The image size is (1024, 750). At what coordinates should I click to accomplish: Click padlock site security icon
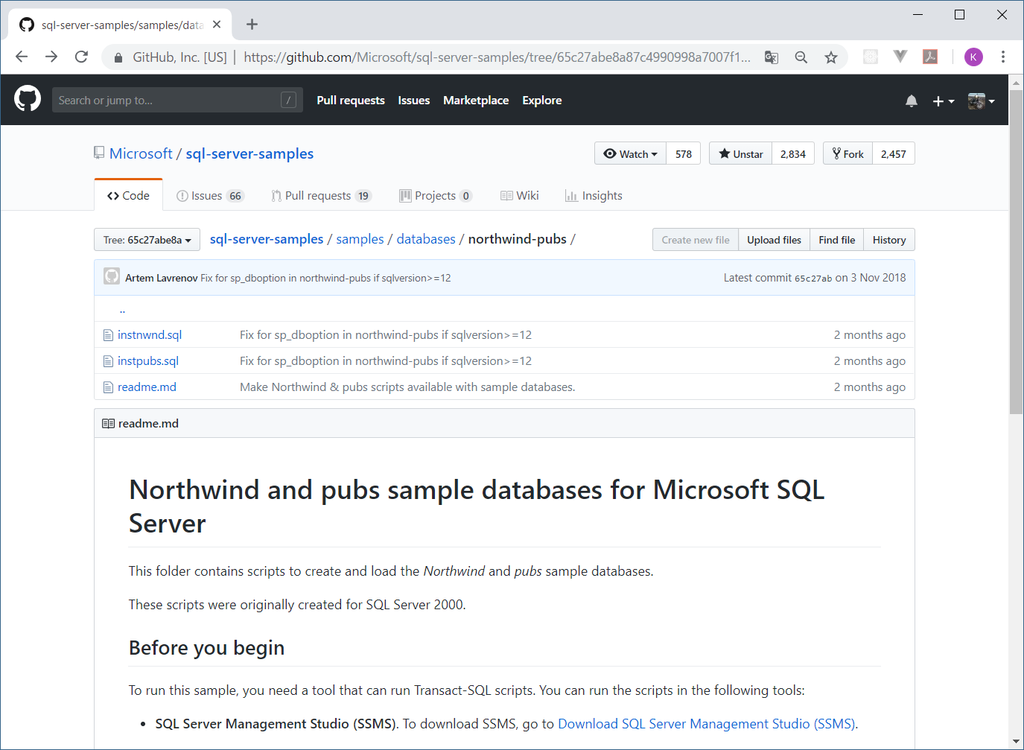pos(118,57)
